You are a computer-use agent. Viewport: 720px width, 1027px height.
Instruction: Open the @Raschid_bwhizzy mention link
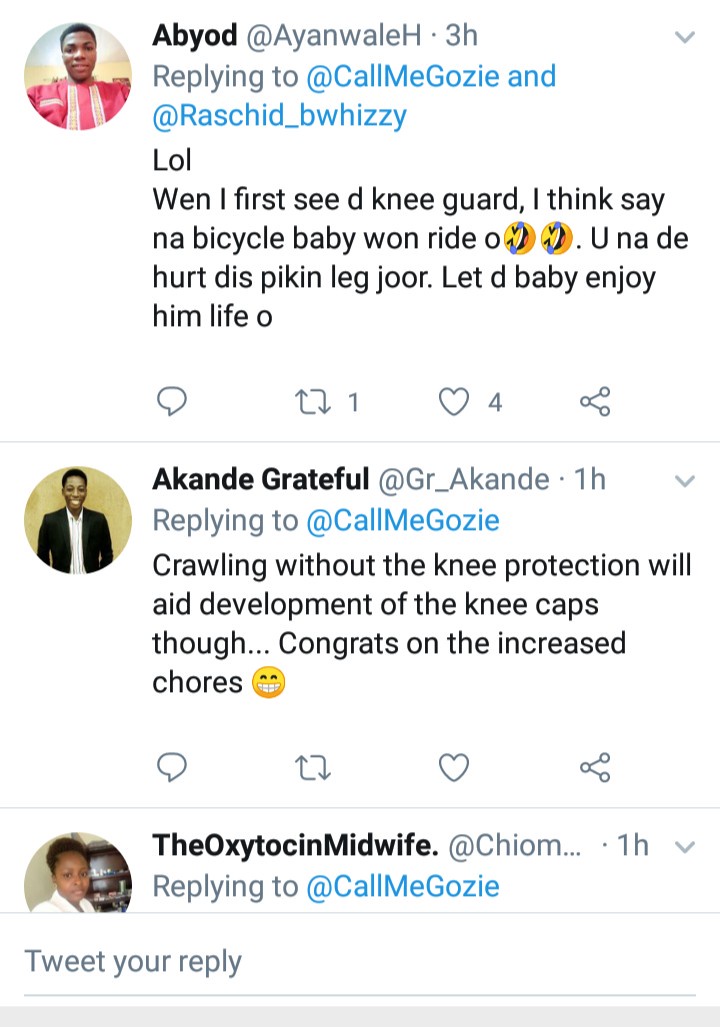pos(280,116)
